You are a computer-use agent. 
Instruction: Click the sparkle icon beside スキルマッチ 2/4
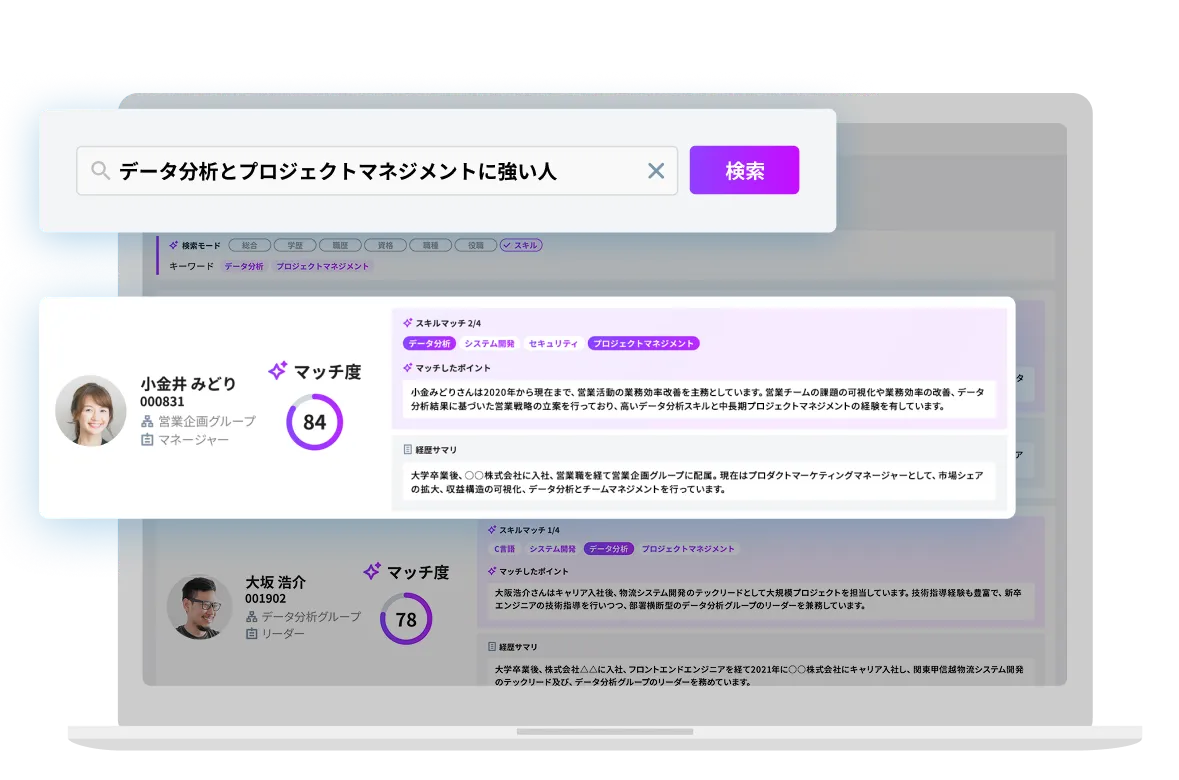click(407, 323)
